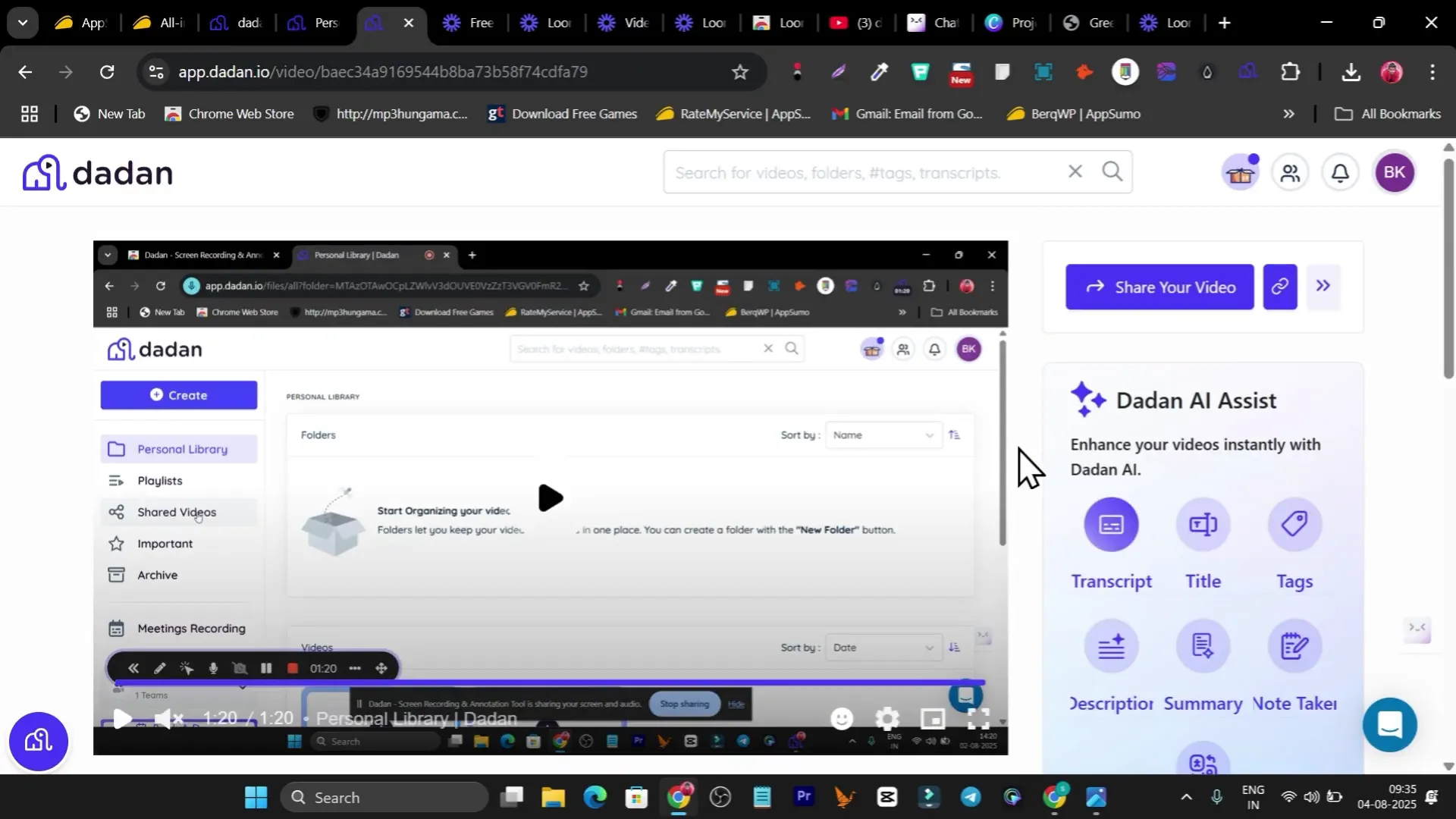Screen dimensions: 1456x819
Task: Expand the share panel double chevron
Action: click(x=1323, y=287)
